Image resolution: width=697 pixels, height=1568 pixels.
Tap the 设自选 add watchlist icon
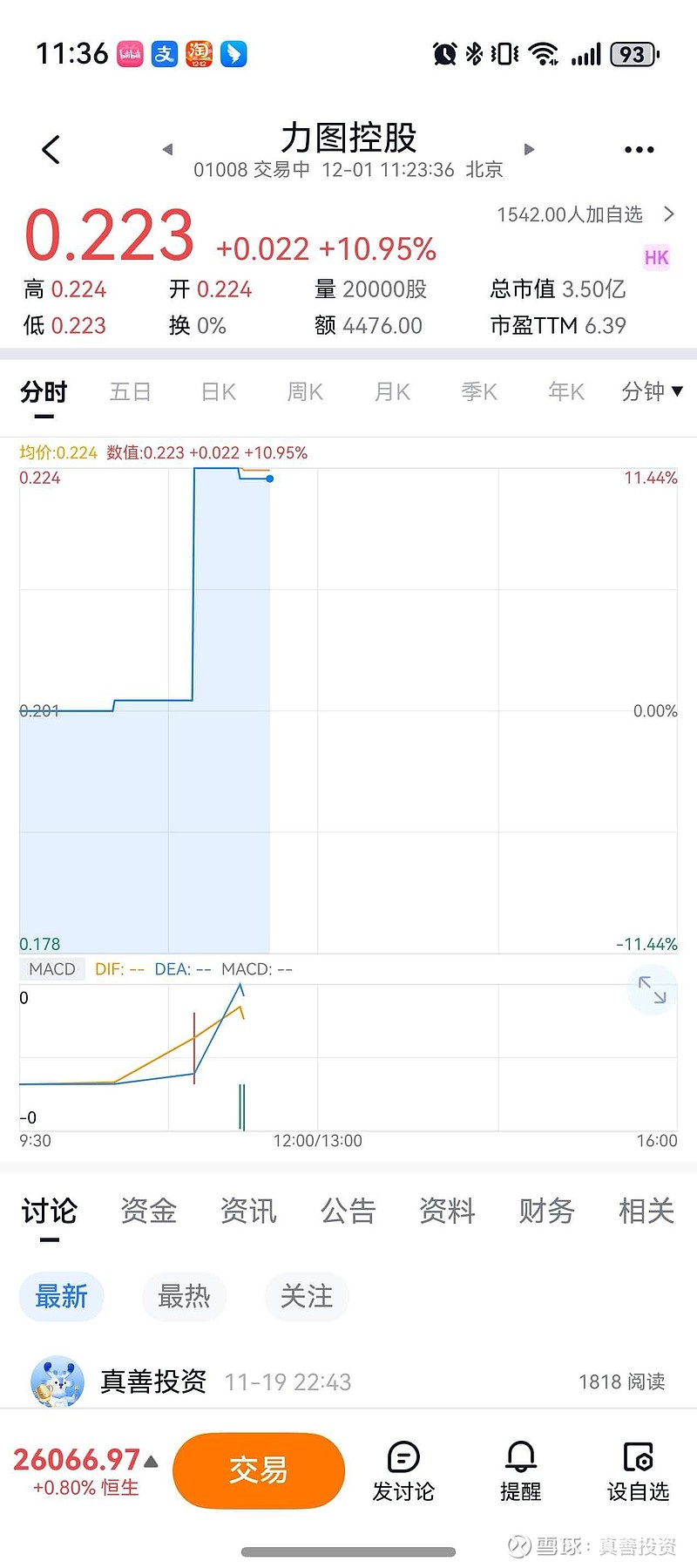[639, 1457]
